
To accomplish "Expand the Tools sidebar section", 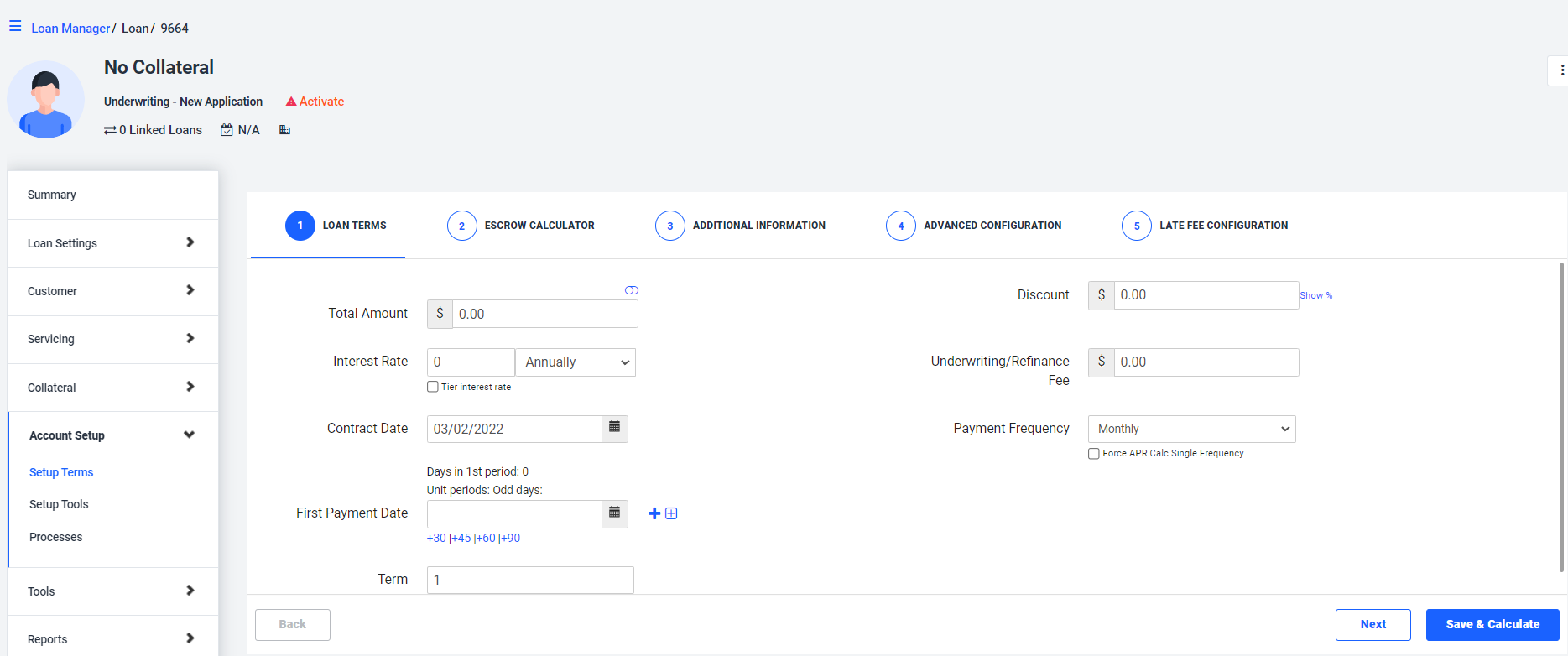I will coord(112,591).
